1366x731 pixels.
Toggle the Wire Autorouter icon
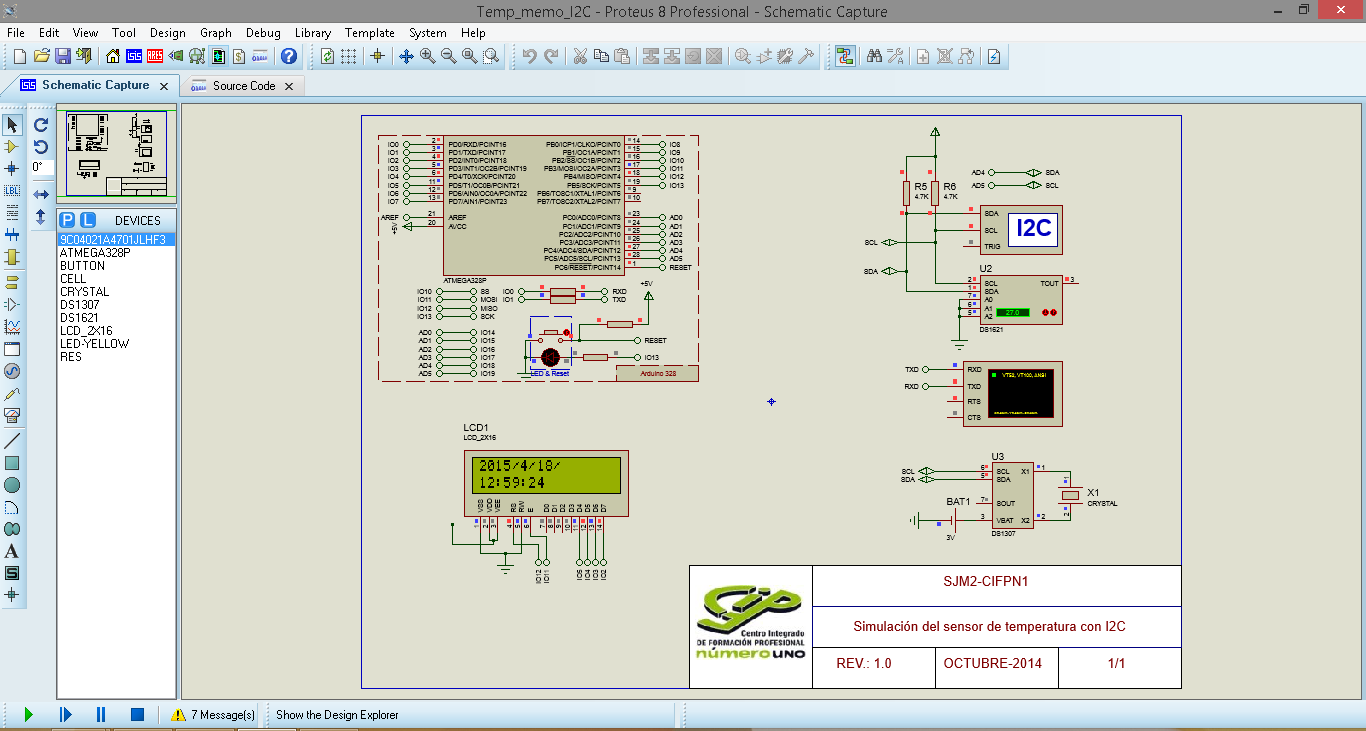click(845, 56)
